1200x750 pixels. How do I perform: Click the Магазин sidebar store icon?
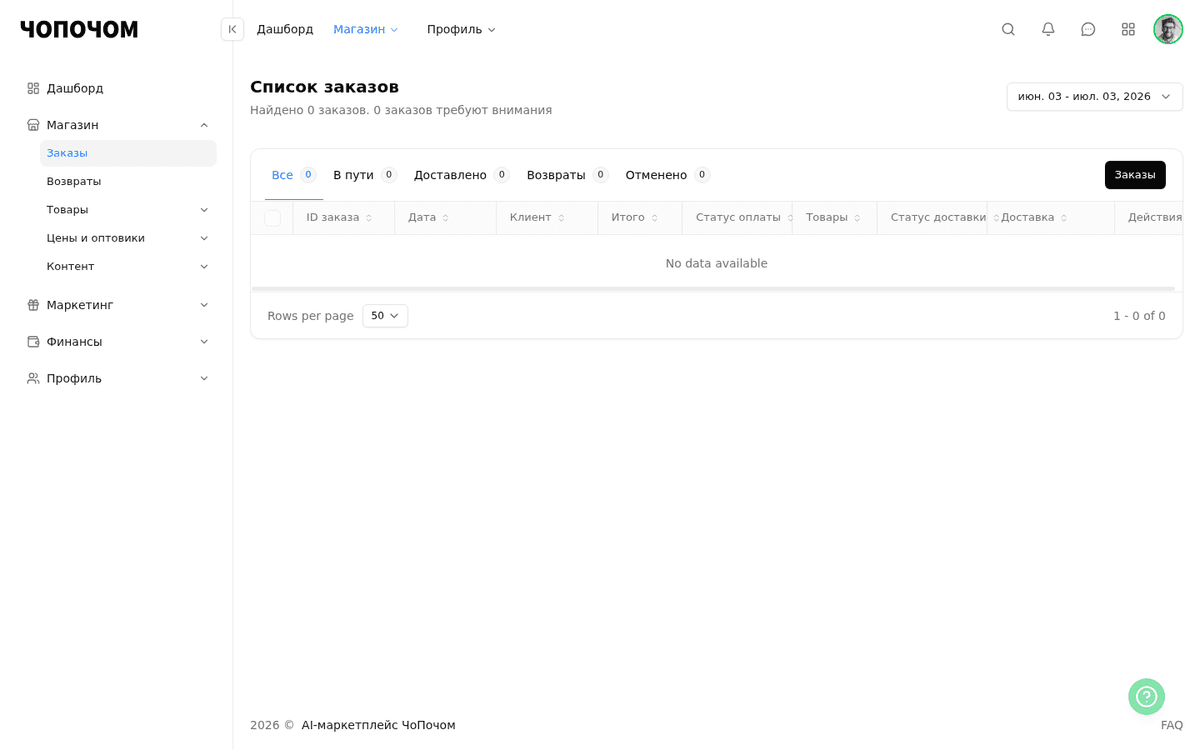coord(33,125)
